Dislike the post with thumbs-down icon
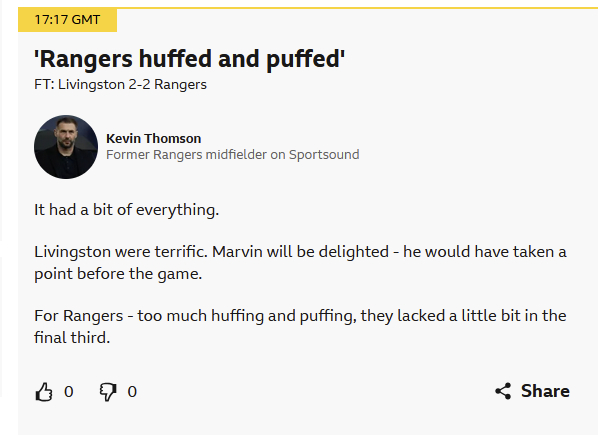The width and height of the screenshot is (608, 435). click(x=108, y=391)
